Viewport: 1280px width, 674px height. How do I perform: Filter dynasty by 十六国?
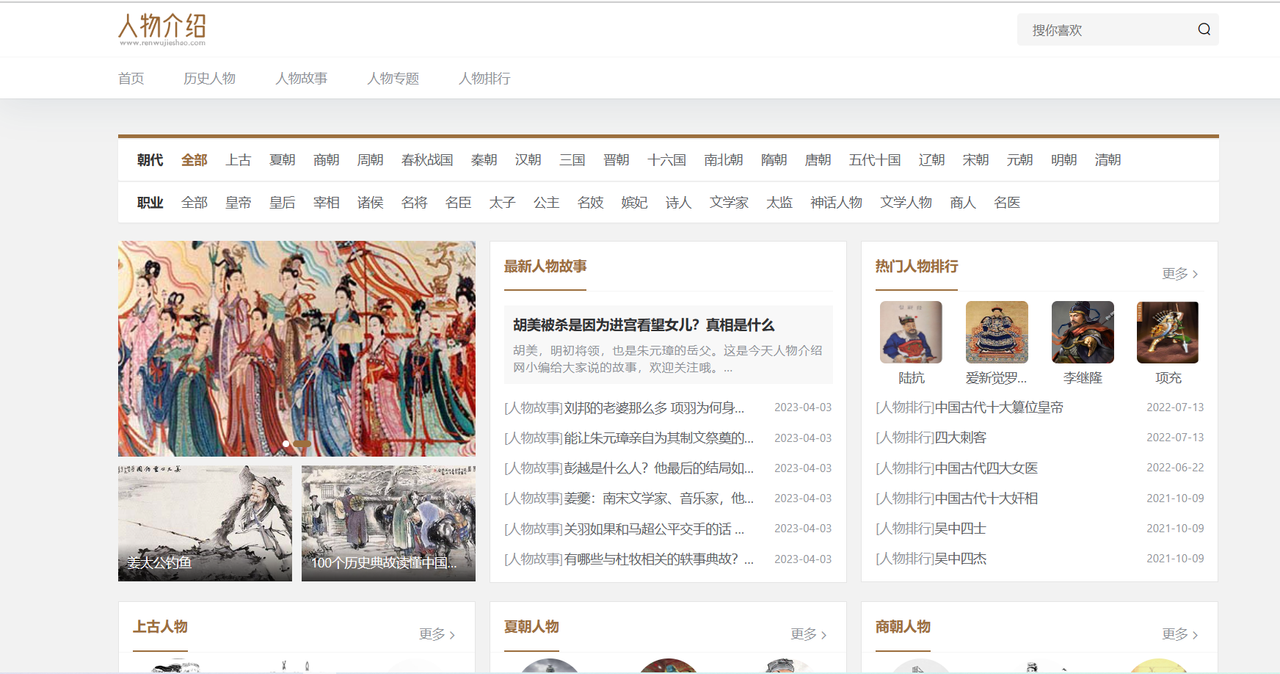(x=667, y=160)
